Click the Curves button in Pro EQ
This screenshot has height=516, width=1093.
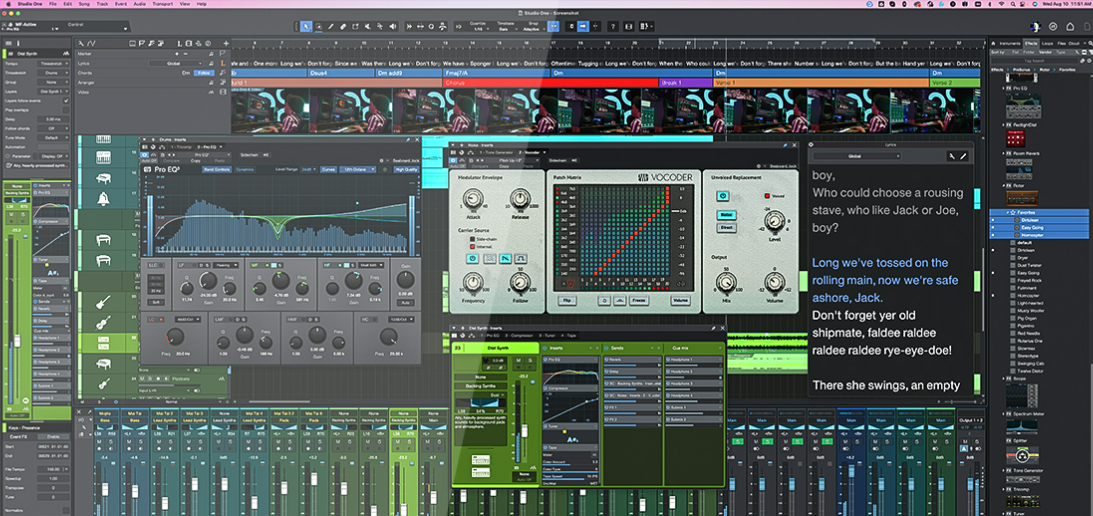click(328, 169)
